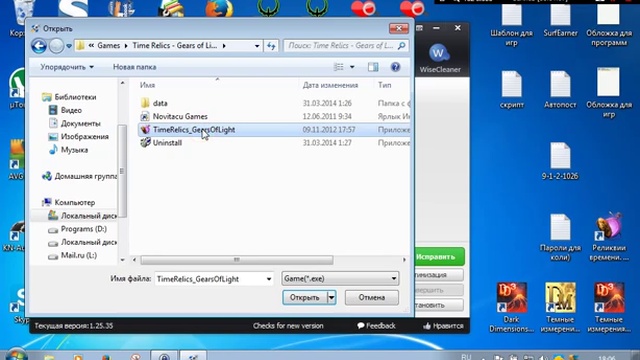The image size is (640, 360).
Task: Click the Нравится like button
Action: 443,326
